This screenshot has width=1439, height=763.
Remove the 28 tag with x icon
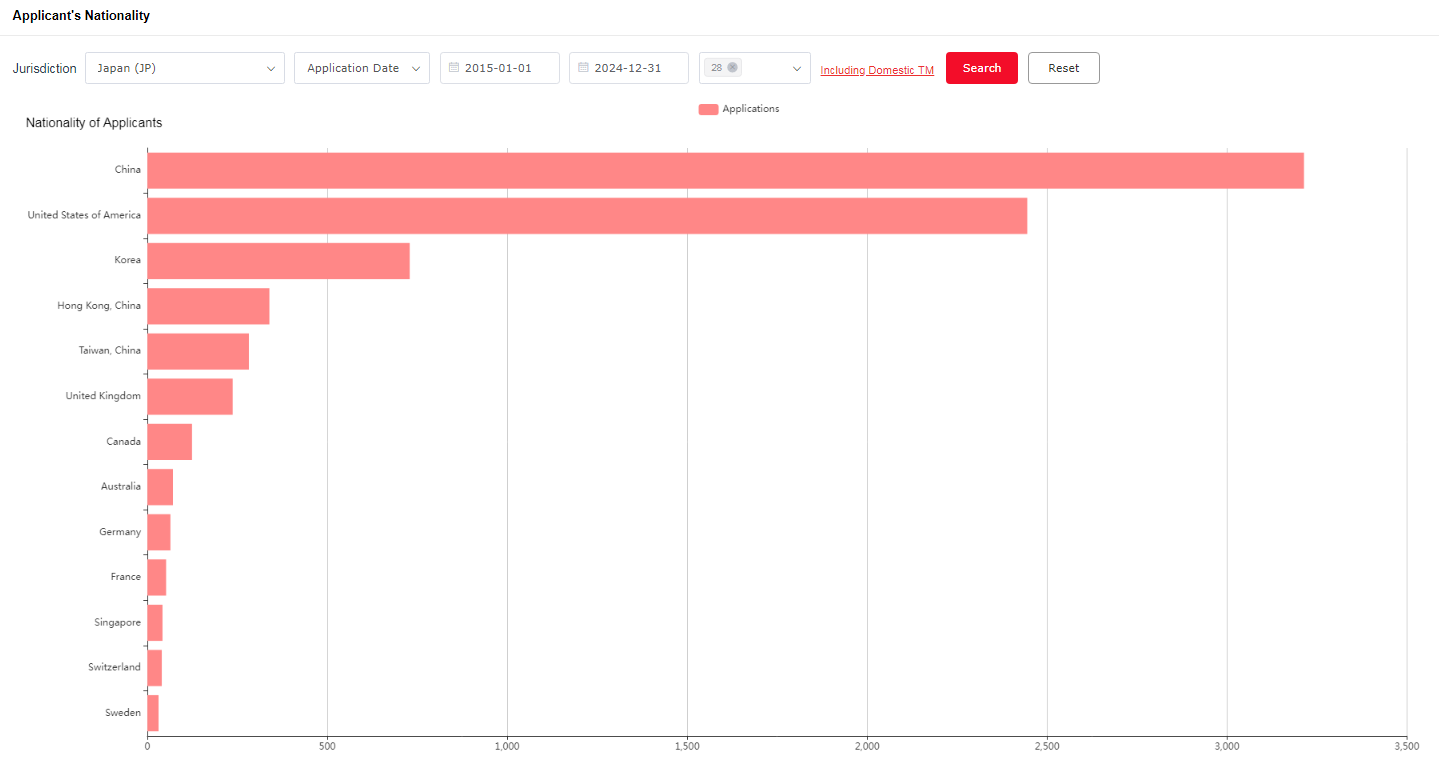point(732,68)
